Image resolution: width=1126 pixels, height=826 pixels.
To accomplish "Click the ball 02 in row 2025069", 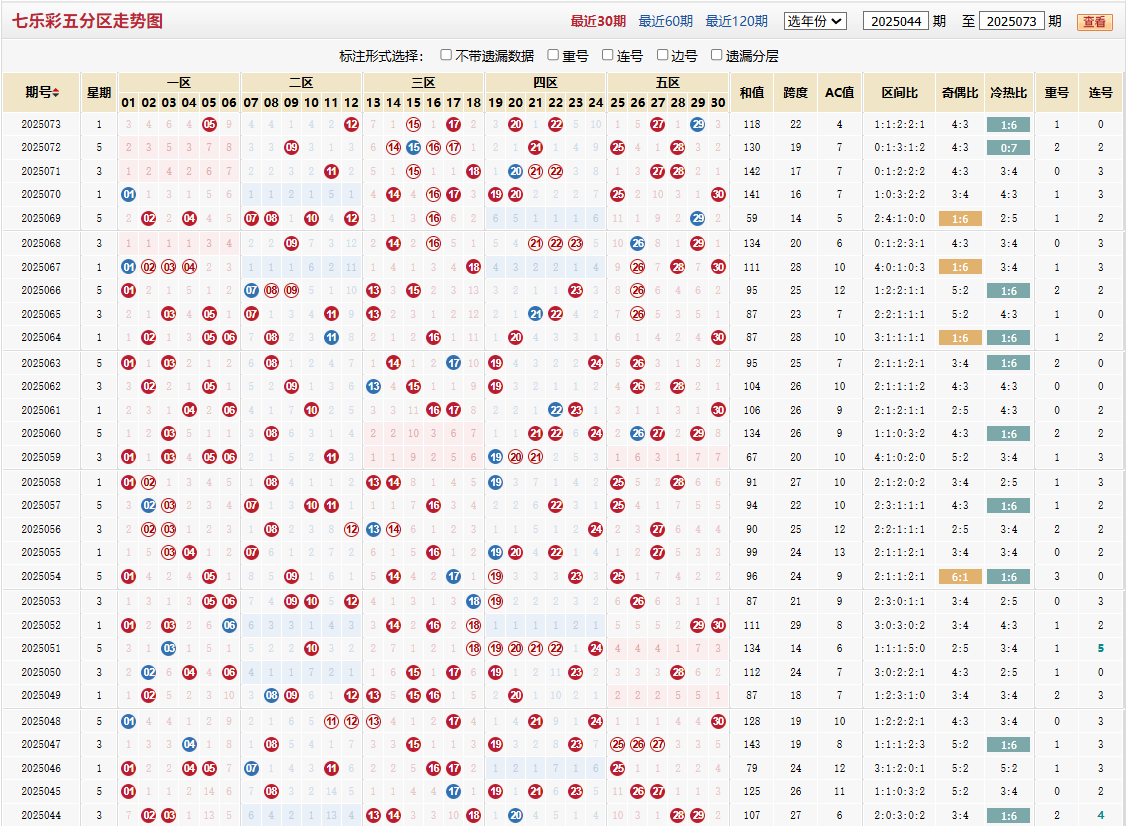I will [x=149, y=218].
